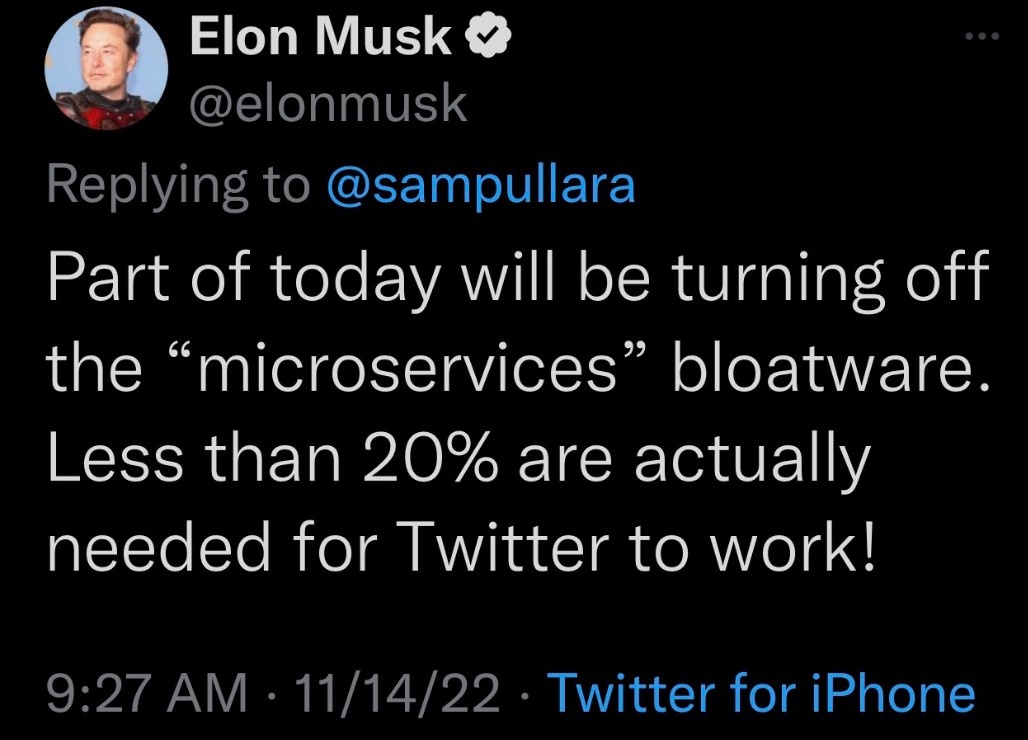This screenshot has width=1028, height=740.
Task: Open the @elonmusk handle
Action: coord(328,103)
